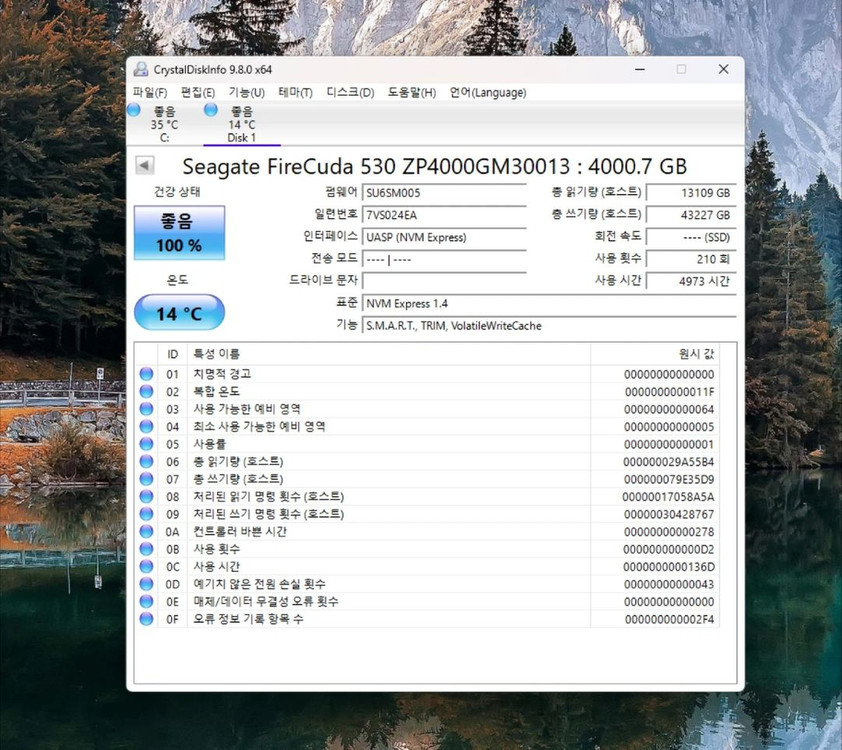The height and width of the screenshot is (750, 842).
Task: Click the status icon beside 오류 정보 기록 항목 수
Action: pos(148,618)
